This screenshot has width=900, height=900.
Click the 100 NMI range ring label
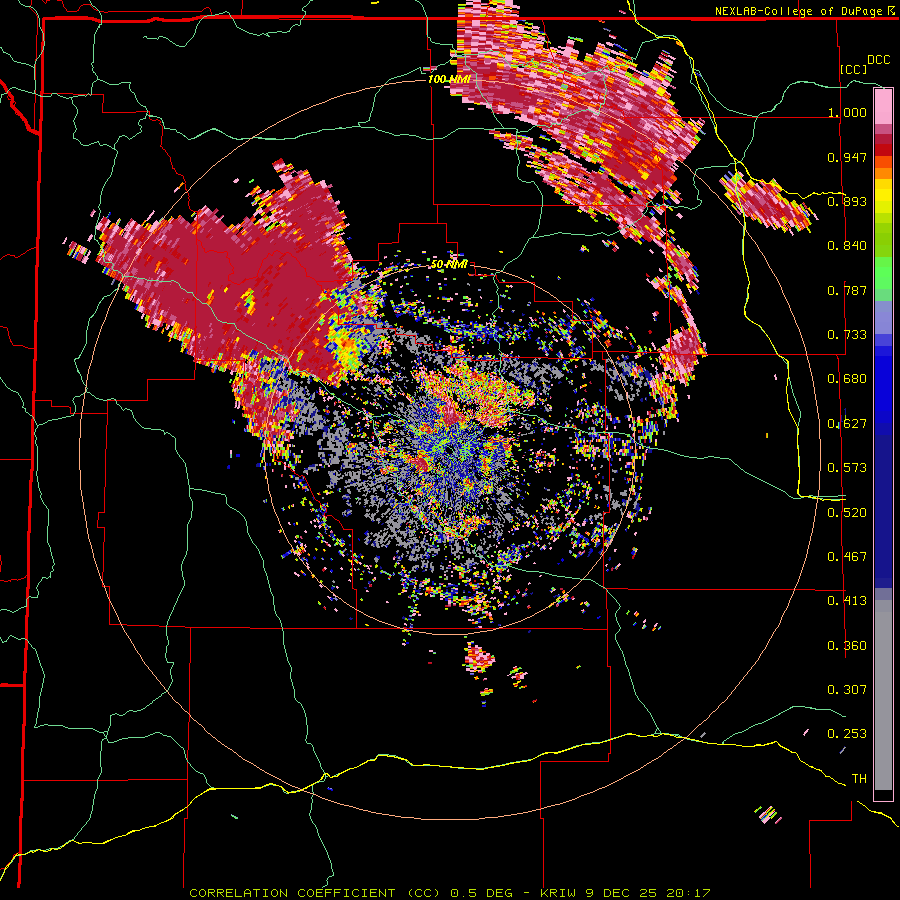pos(449,79)
